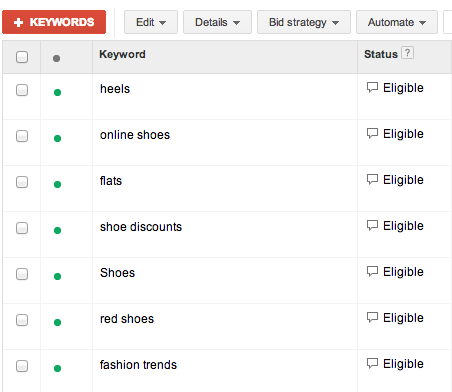452x392 pixels.
Task: Toggle the select-all checkbox in header
Action: point(22,57)
